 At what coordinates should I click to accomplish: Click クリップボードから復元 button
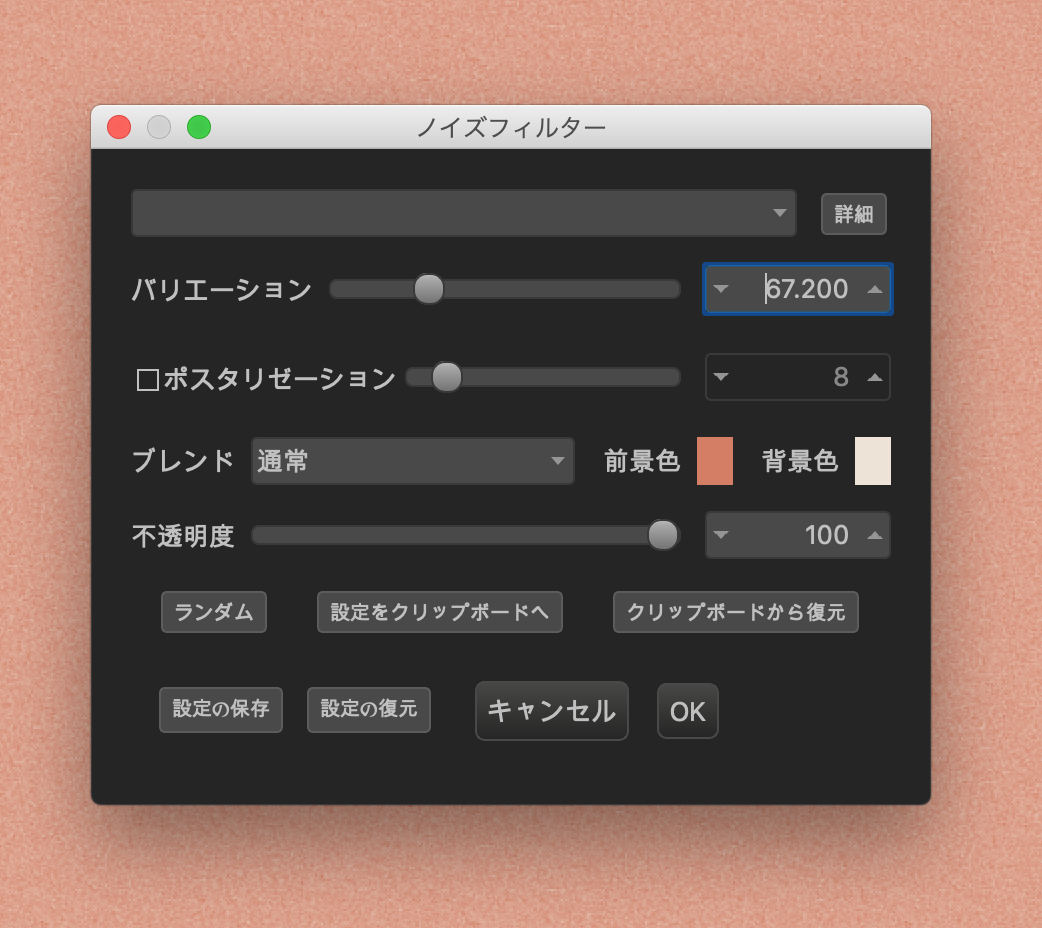coord(736,612)
